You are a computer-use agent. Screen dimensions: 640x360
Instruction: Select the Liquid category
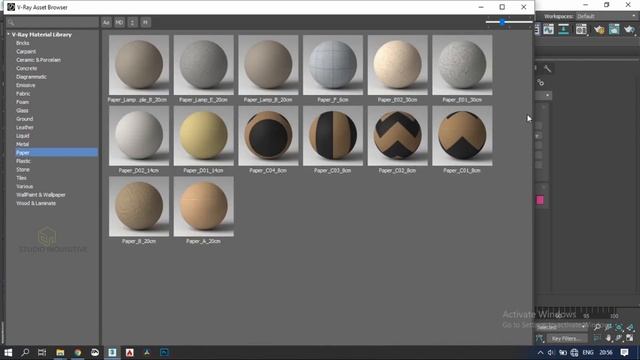pyautogui.click(x=23, y=136)
